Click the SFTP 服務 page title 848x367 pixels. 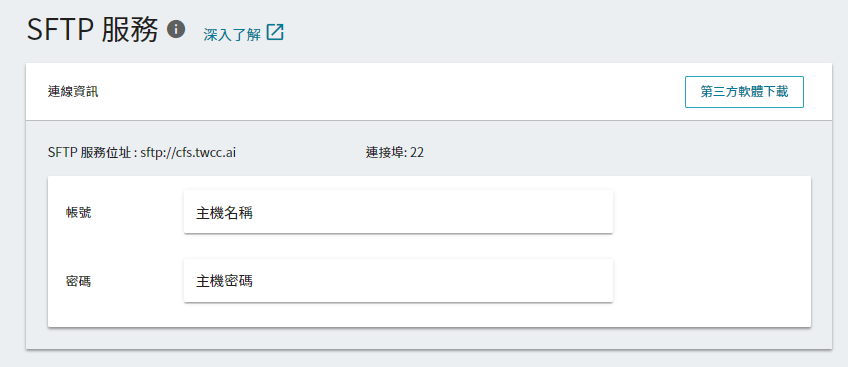click(92, 30)
